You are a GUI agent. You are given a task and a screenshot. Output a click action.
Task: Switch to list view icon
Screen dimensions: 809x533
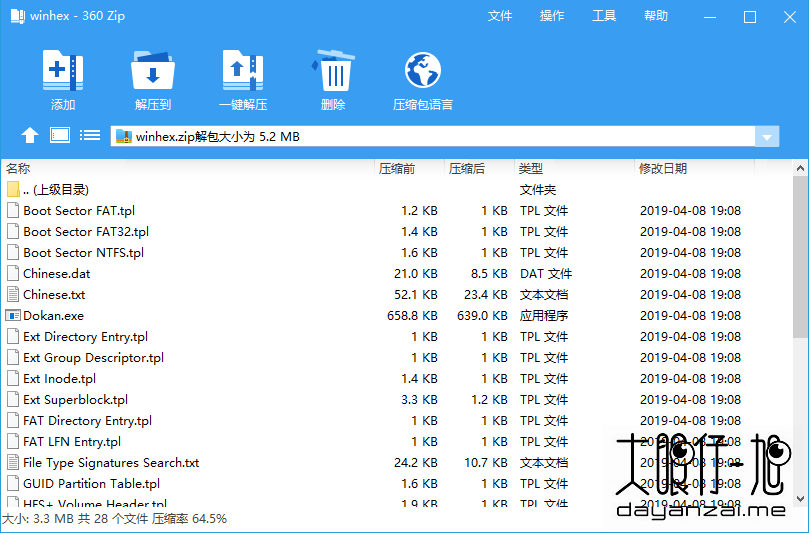coord(90,135)
